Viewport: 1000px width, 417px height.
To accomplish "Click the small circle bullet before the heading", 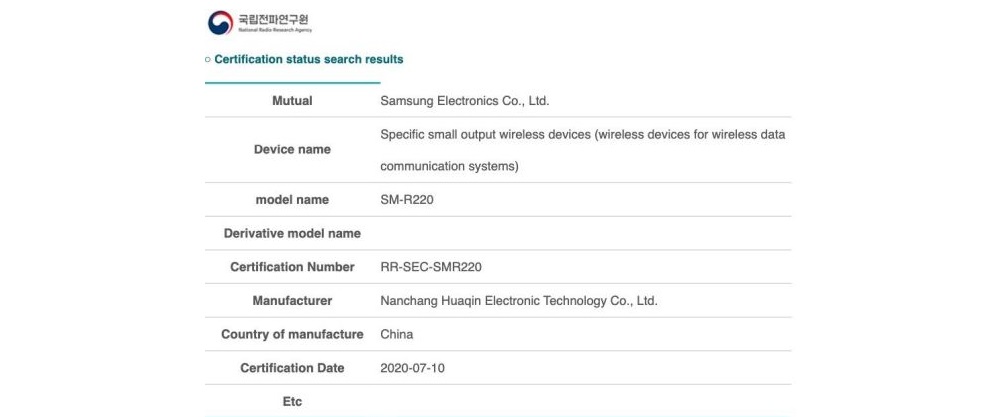I will coord(208,60).
